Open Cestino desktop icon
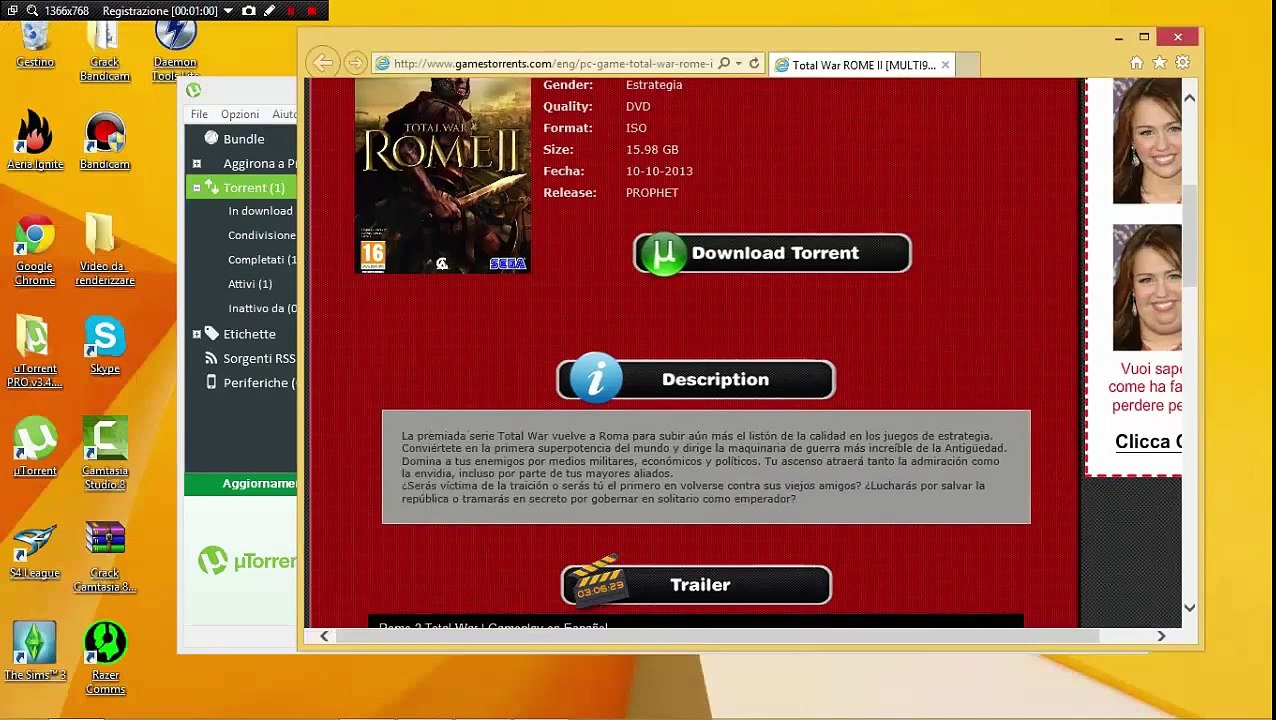The width and height of the screenshot is (1276, 720). (35, 43)
